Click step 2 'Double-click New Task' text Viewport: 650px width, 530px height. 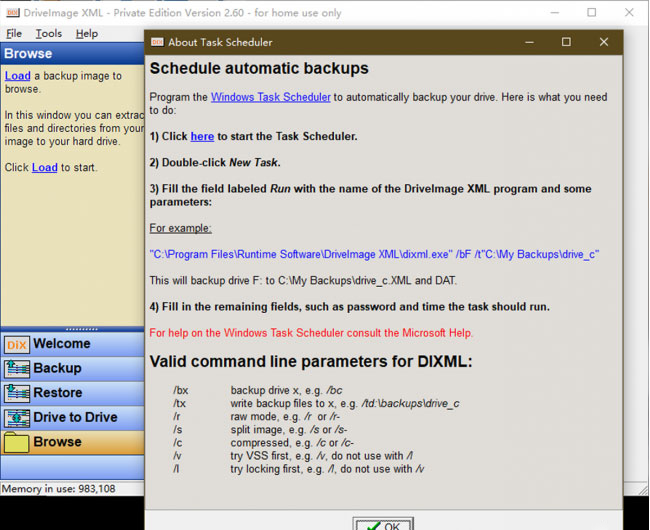(215, 162)
